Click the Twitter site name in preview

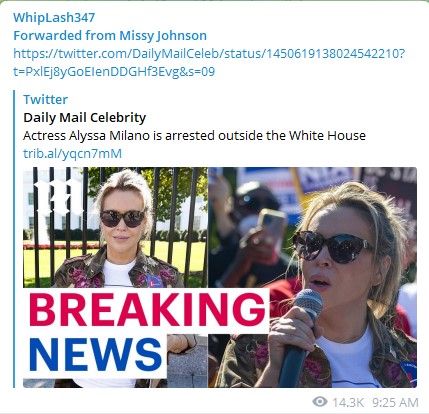45,99
